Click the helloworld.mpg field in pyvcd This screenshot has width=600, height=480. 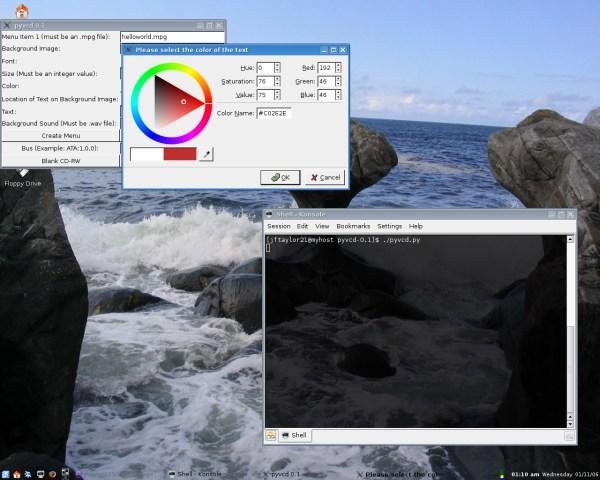[x=172, y=37]
